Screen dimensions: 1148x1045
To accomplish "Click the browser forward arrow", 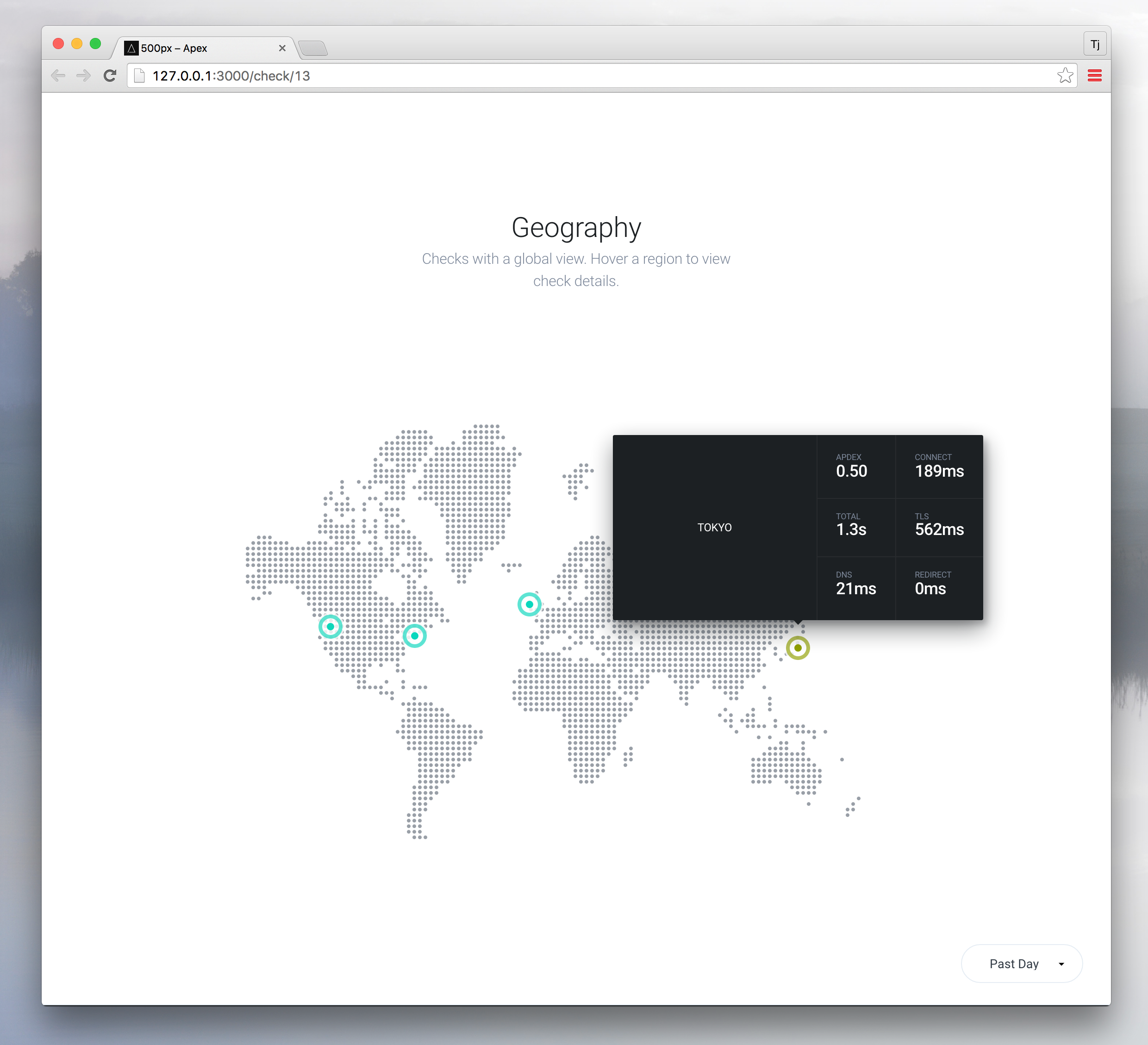I will tap(84, 76).
